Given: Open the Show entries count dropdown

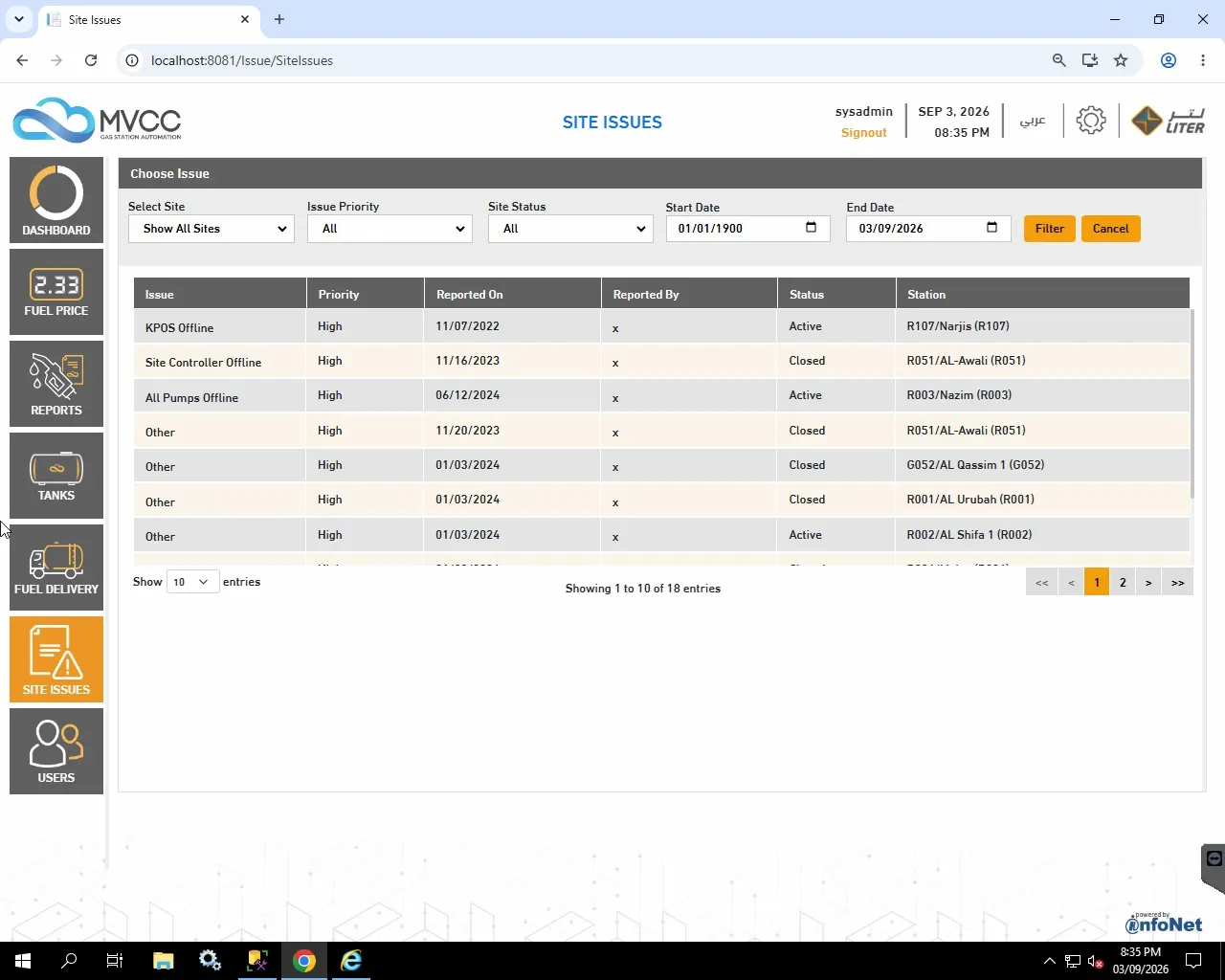Looking at the screenshot, I should click(x=192, y=582).
